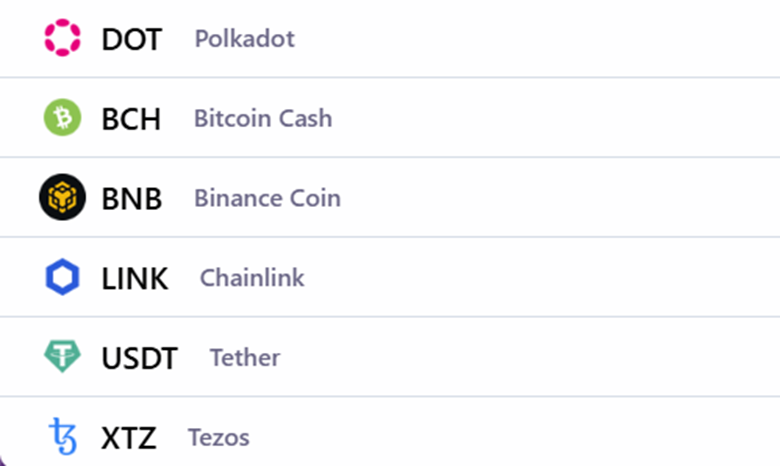Click the Bitcoin Cash name label
780x466 pixels.
tap(263, 118)
